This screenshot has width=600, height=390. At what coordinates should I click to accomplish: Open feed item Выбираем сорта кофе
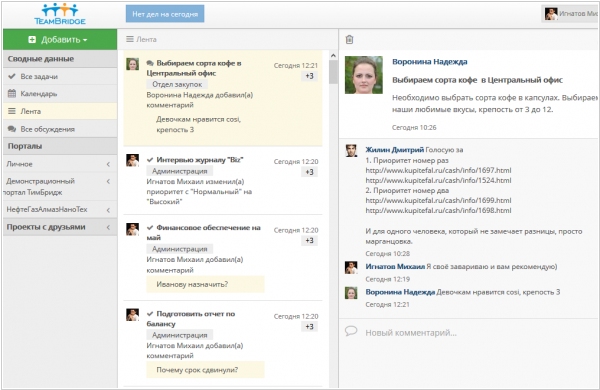(194, 68)
